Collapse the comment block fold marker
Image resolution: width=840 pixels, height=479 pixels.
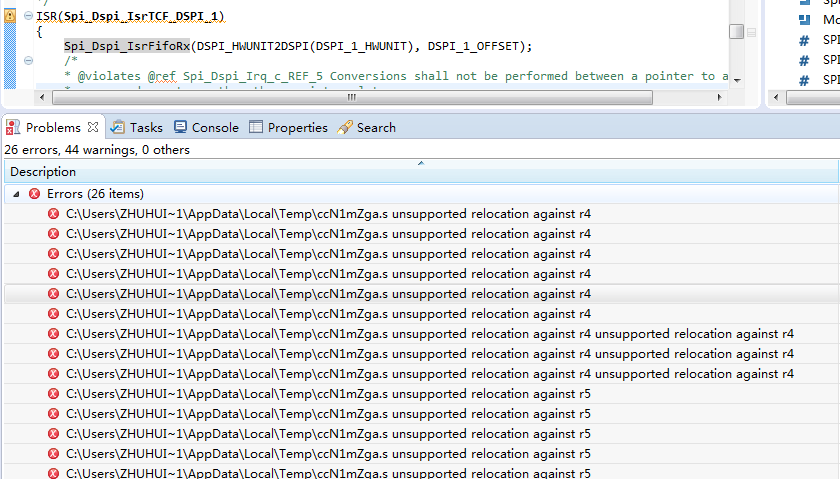click(28, 61)
